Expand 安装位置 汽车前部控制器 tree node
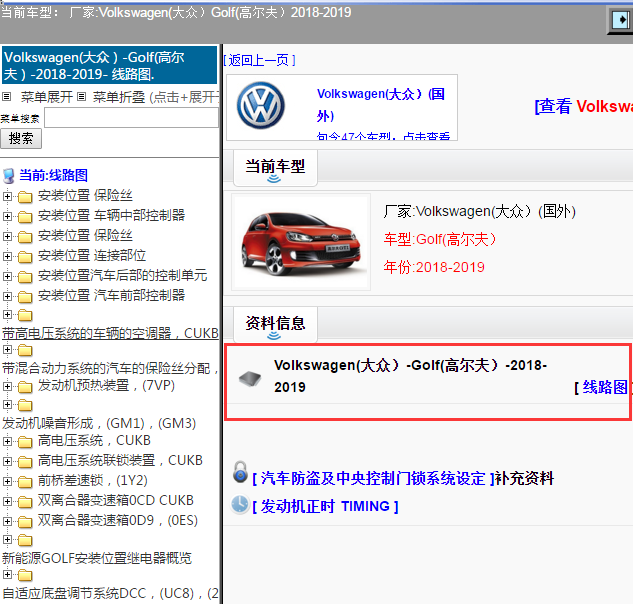633x604 pixels. pos(7,296)
